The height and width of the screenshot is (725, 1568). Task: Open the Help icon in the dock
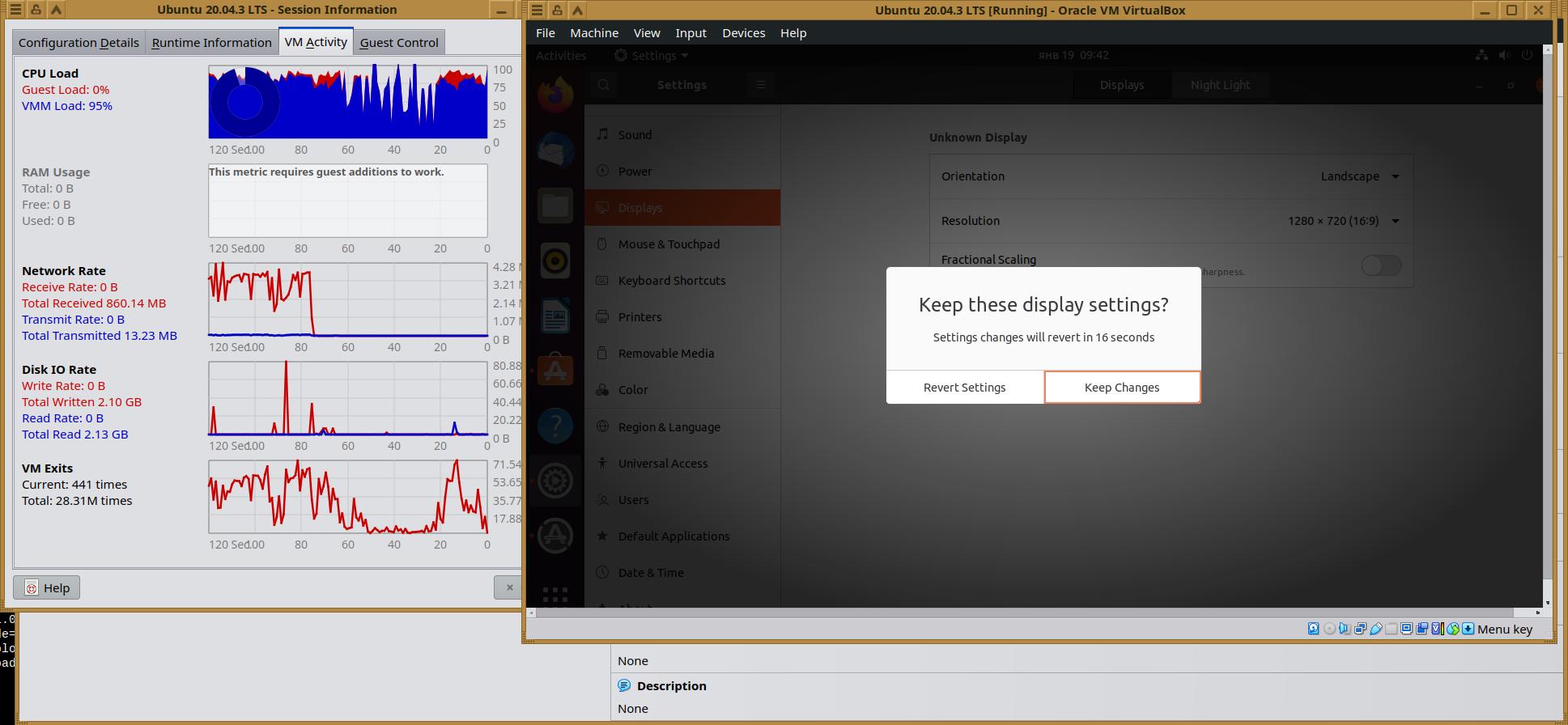click(x=555, y=426)
